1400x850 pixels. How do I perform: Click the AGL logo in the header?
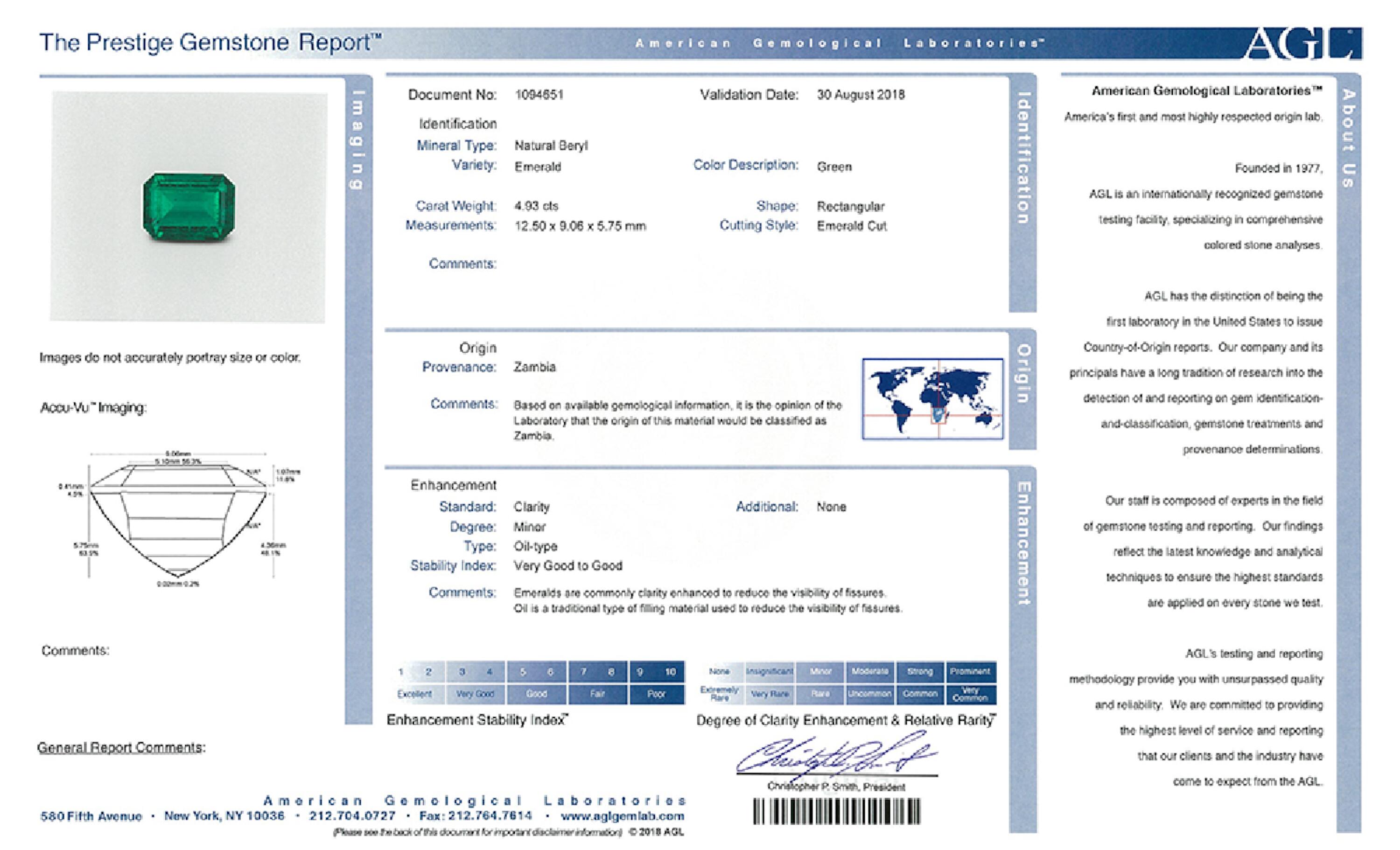(x=1301, y=43)
